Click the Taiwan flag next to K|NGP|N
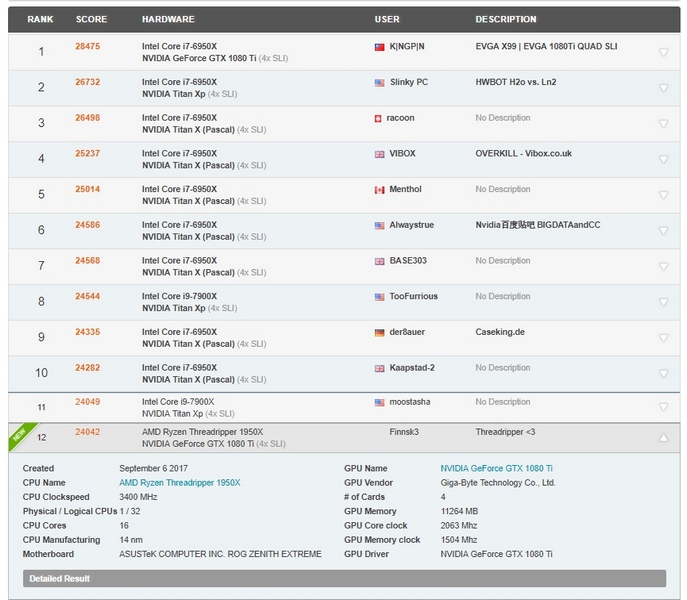The width and height of the screenshot is (687, 600). 379,47
